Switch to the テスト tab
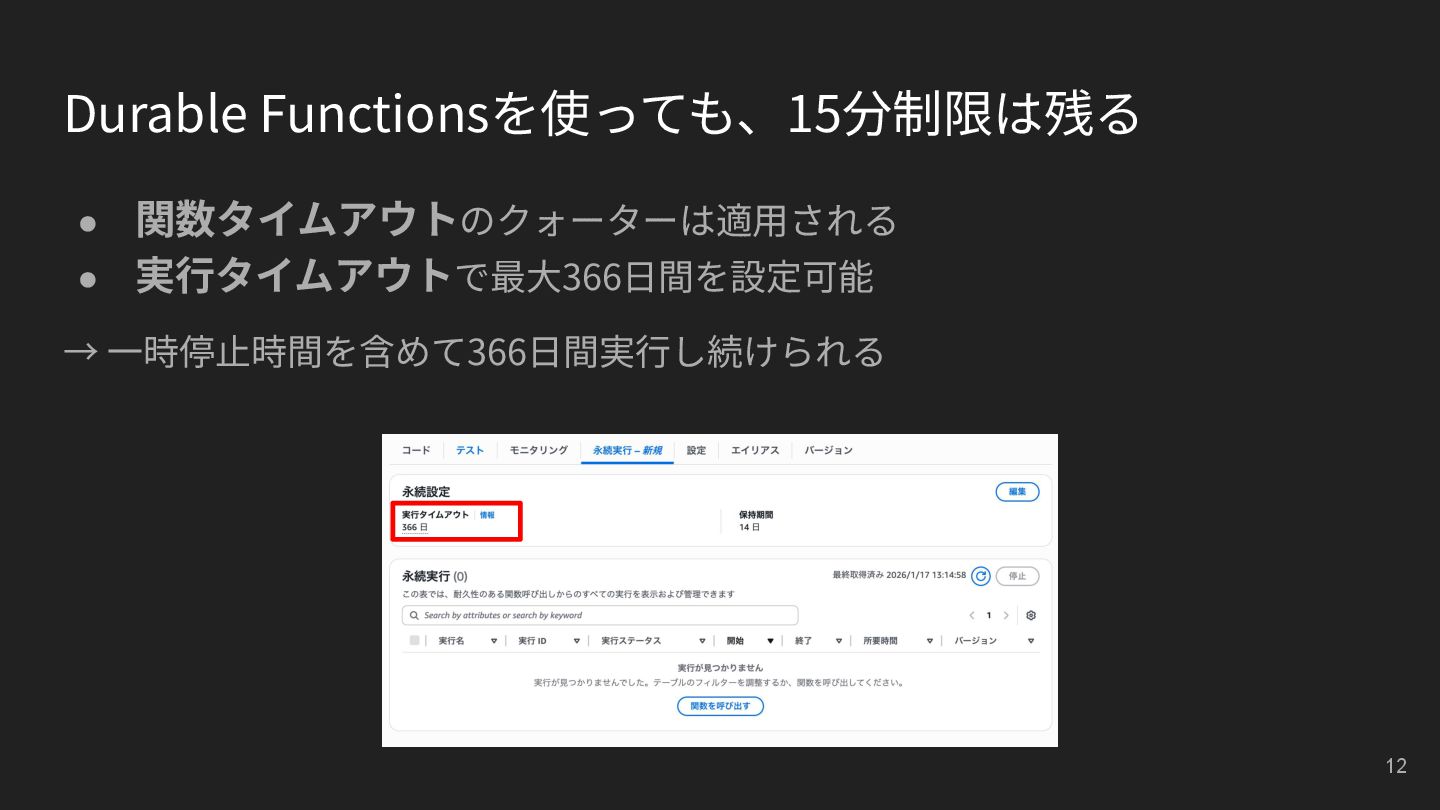Screen dimensions: 1440x810 coord(470,450)
